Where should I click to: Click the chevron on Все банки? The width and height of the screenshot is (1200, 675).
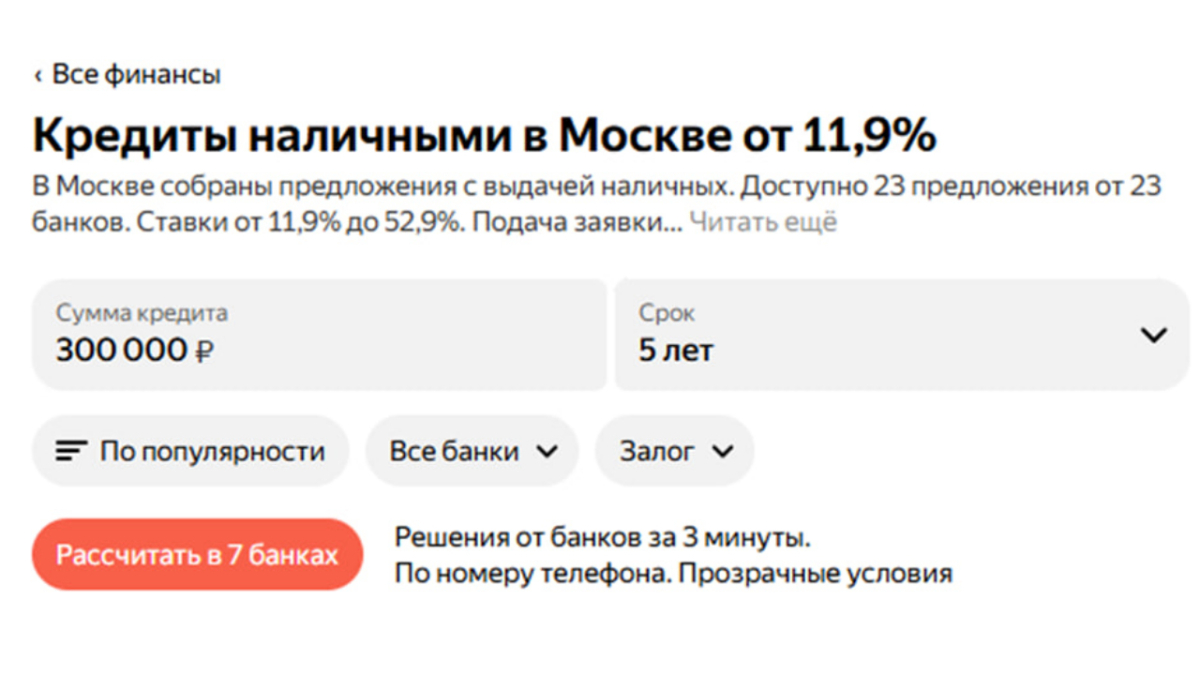[x=546, y=452]
